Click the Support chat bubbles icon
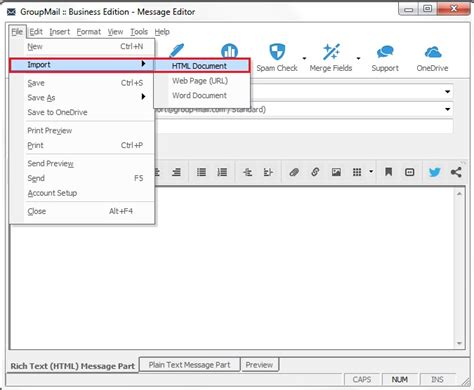 pos(385,52)
